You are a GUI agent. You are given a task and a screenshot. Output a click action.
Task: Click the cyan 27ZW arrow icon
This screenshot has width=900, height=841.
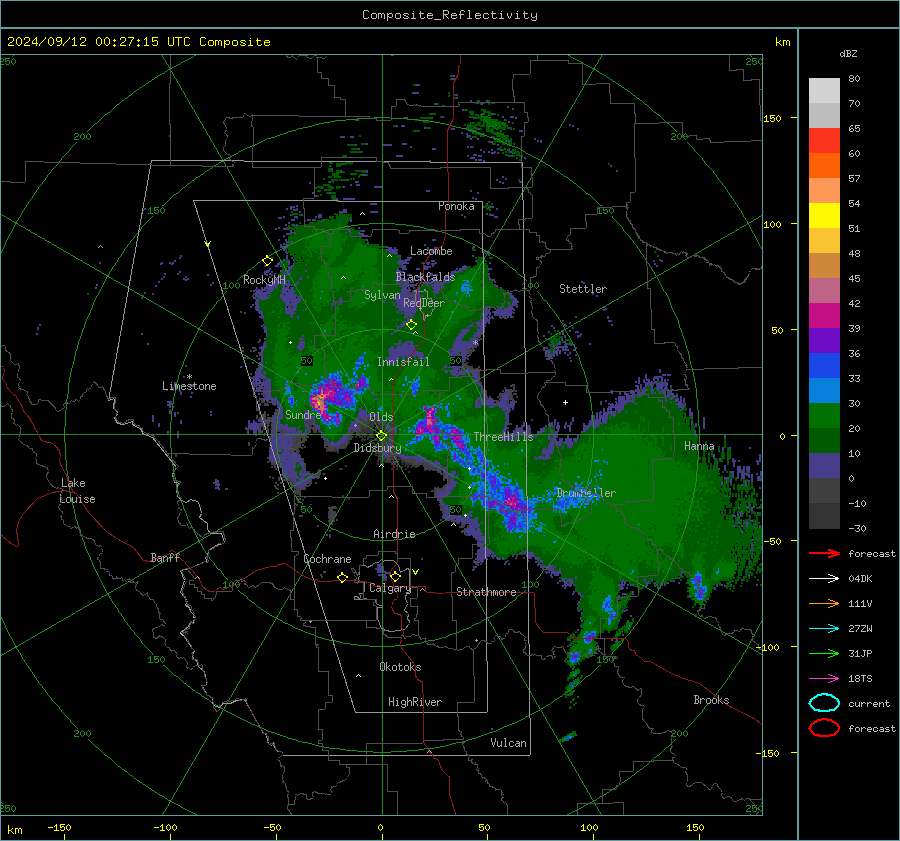tap(824, 629)
